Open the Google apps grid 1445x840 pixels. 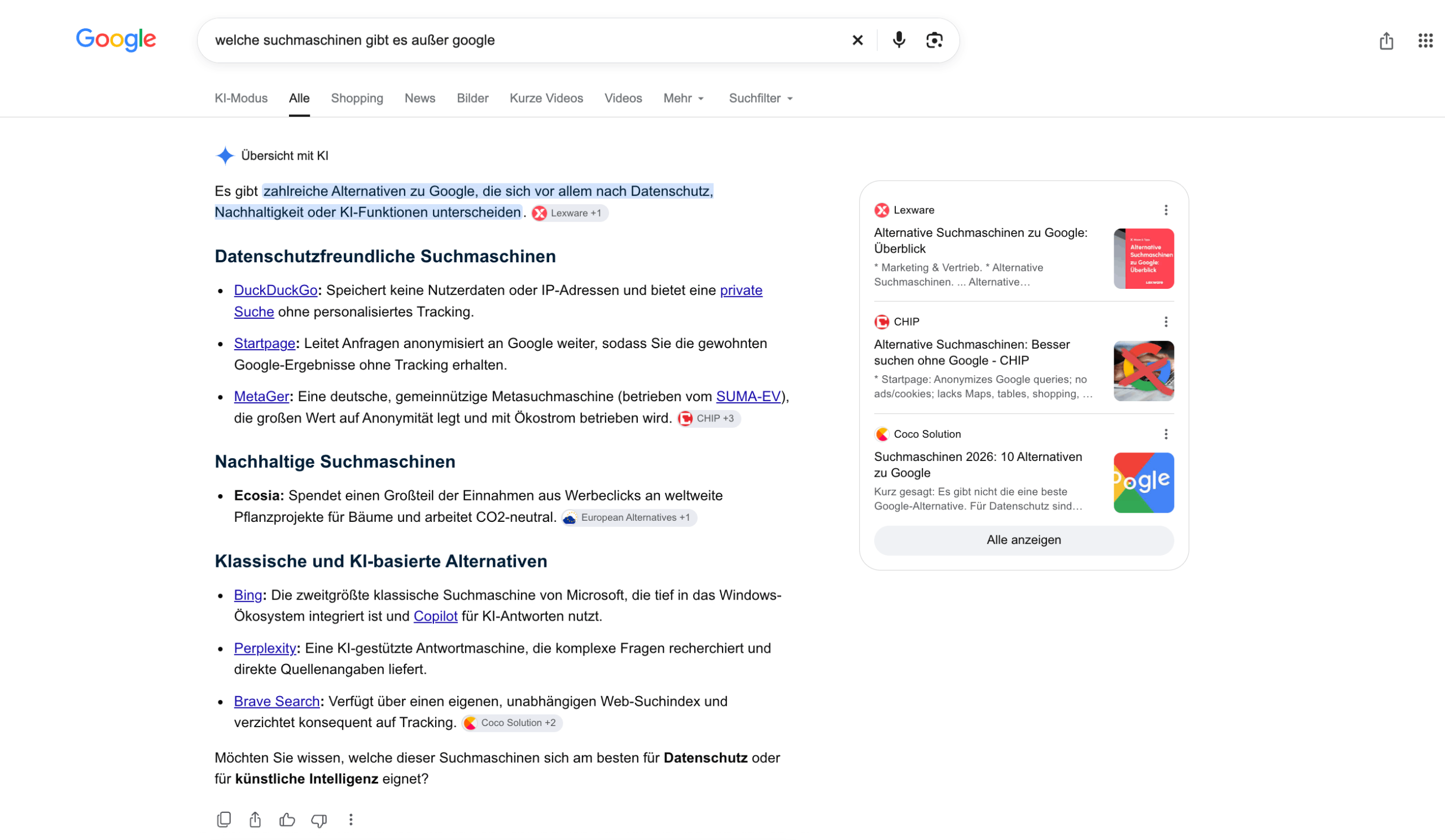coord(1425,41)
